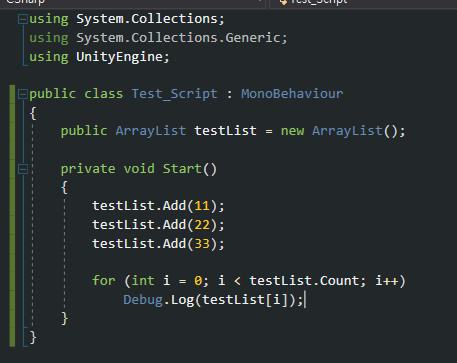Click the Log method call
The width and height of the screenshot is (457, 363).
click(182, 300)
